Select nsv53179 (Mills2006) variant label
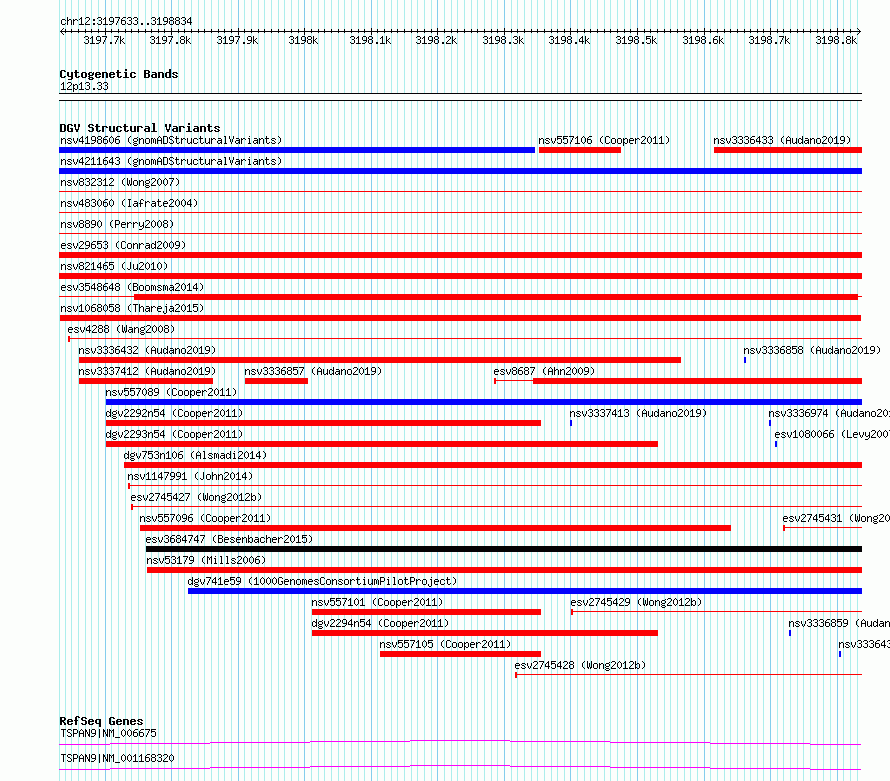Screen dimensions: 890x781 click(x=206, y=560)
